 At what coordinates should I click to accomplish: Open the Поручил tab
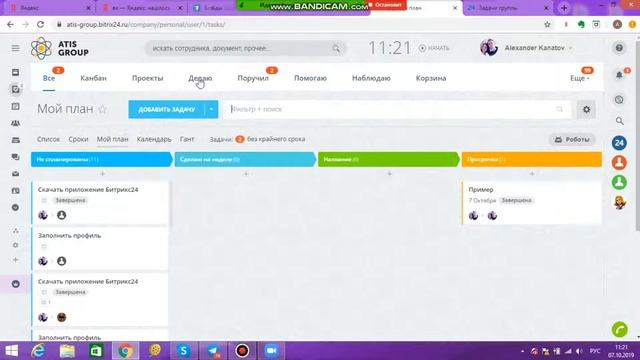point(253,78)
